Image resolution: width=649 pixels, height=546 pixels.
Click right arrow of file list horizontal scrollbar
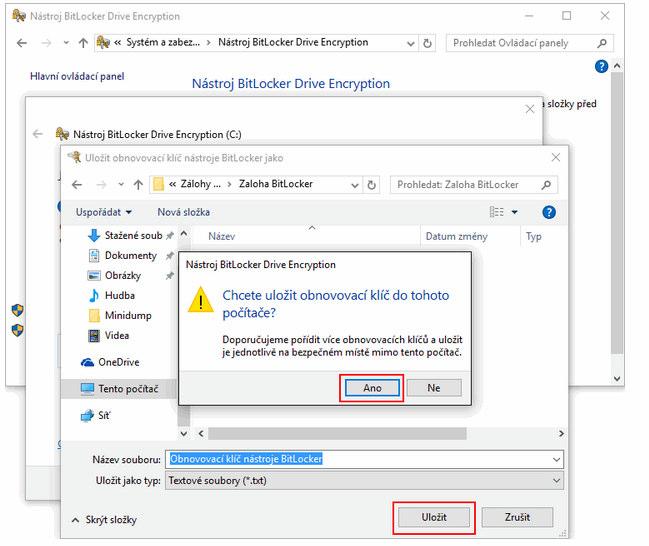[x=561, y=434]
